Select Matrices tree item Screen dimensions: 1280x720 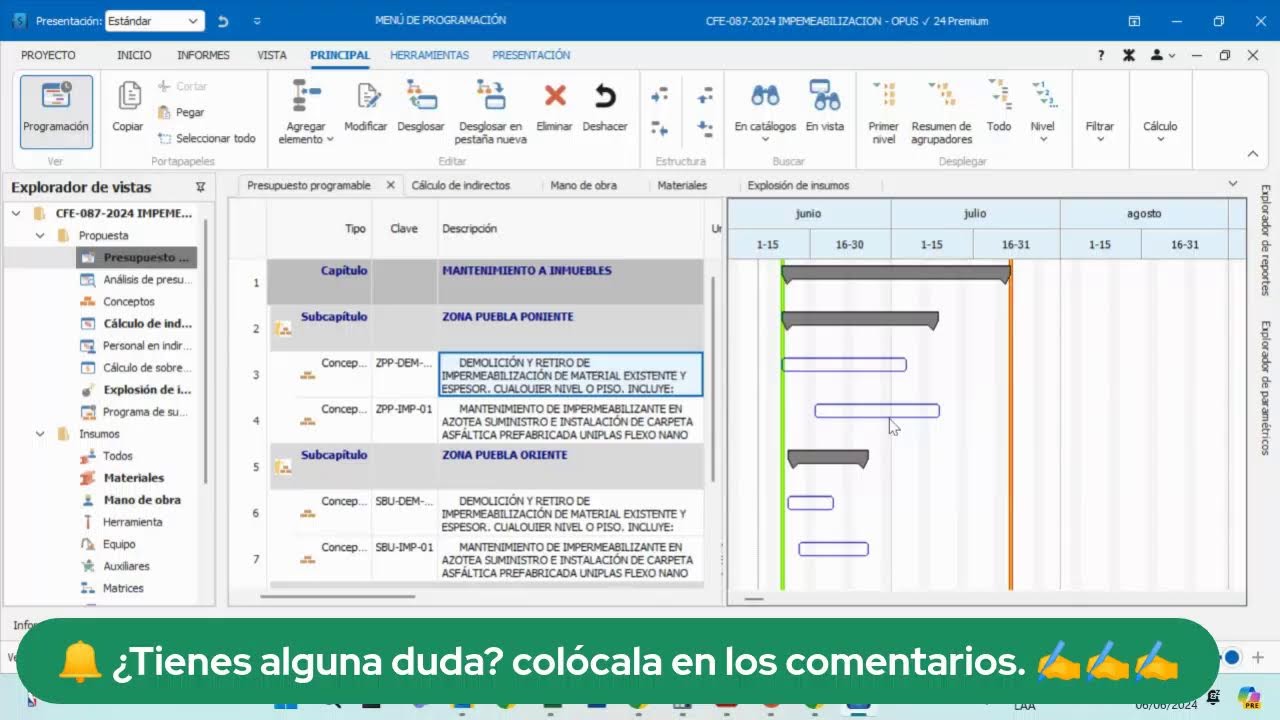tap(123, 588)
